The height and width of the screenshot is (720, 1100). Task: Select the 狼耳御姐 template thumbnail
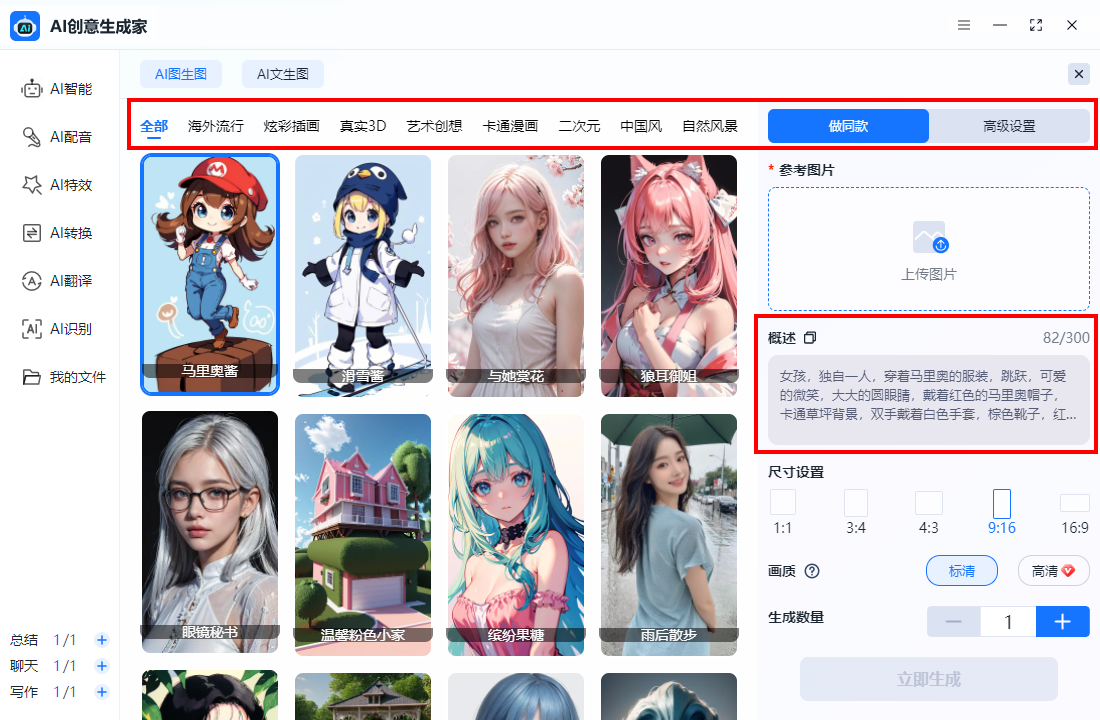pos(669,276)
